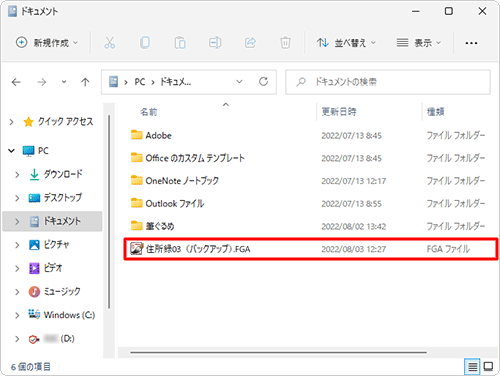Open address bar history dropdown
The image size is (500, 376).
239,82
